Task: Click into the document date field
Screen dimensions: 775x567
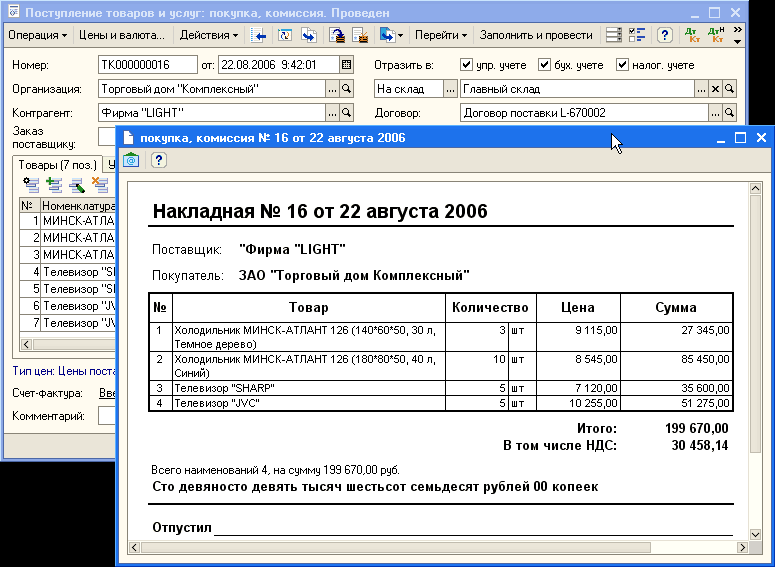Action: tap(279, 65)
